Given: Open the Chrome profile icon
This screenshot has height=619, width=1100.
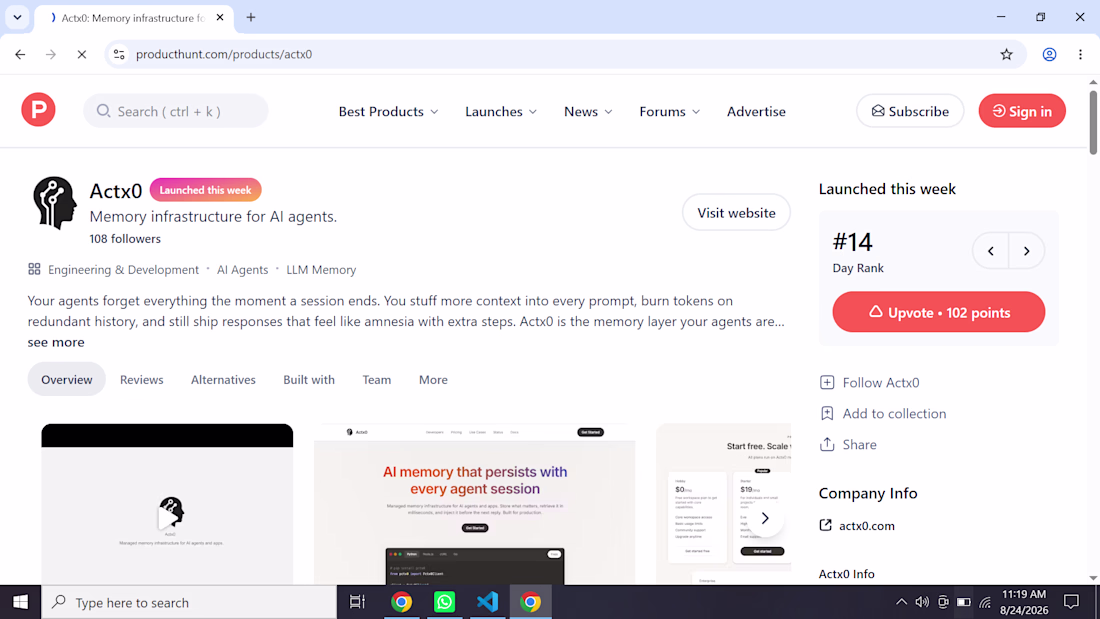Looking at the screenshot, I should [x=1049, y=54].
